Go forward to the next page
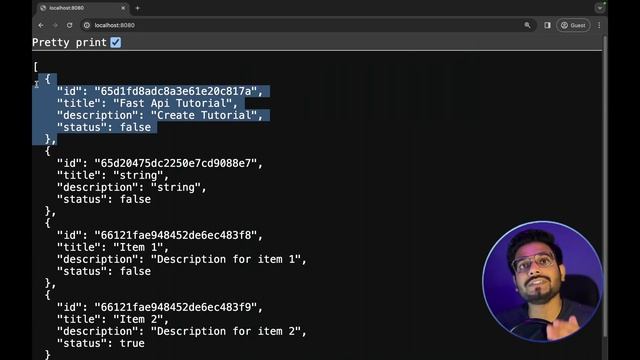Screen dimensions: 640x360 pos(55,25)
